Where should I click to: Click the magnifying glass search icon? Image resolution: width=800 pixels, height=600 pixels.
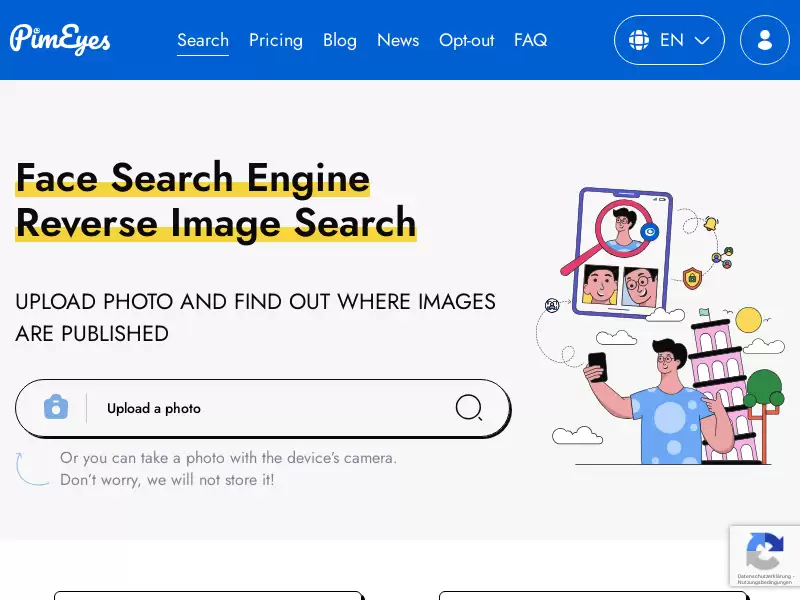(468, 407)
